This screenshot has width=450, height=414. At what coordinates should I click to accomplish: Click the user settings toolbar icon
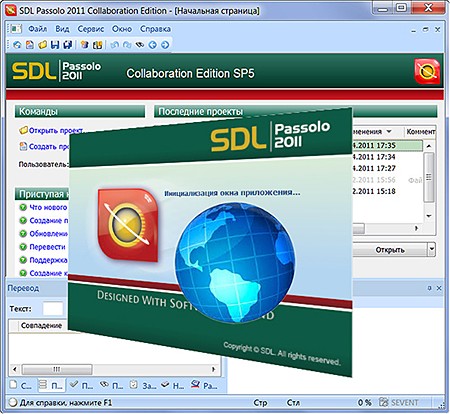[85, 45]
